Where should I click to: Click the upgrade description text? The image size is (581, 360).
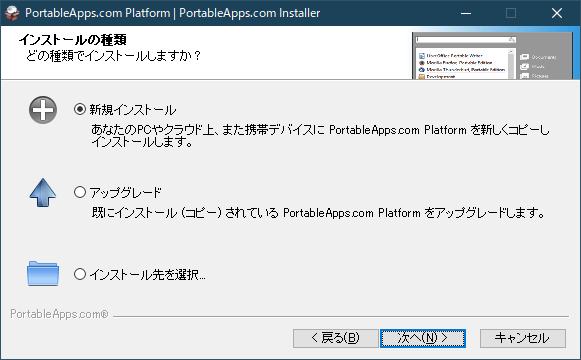coord(318,213)
